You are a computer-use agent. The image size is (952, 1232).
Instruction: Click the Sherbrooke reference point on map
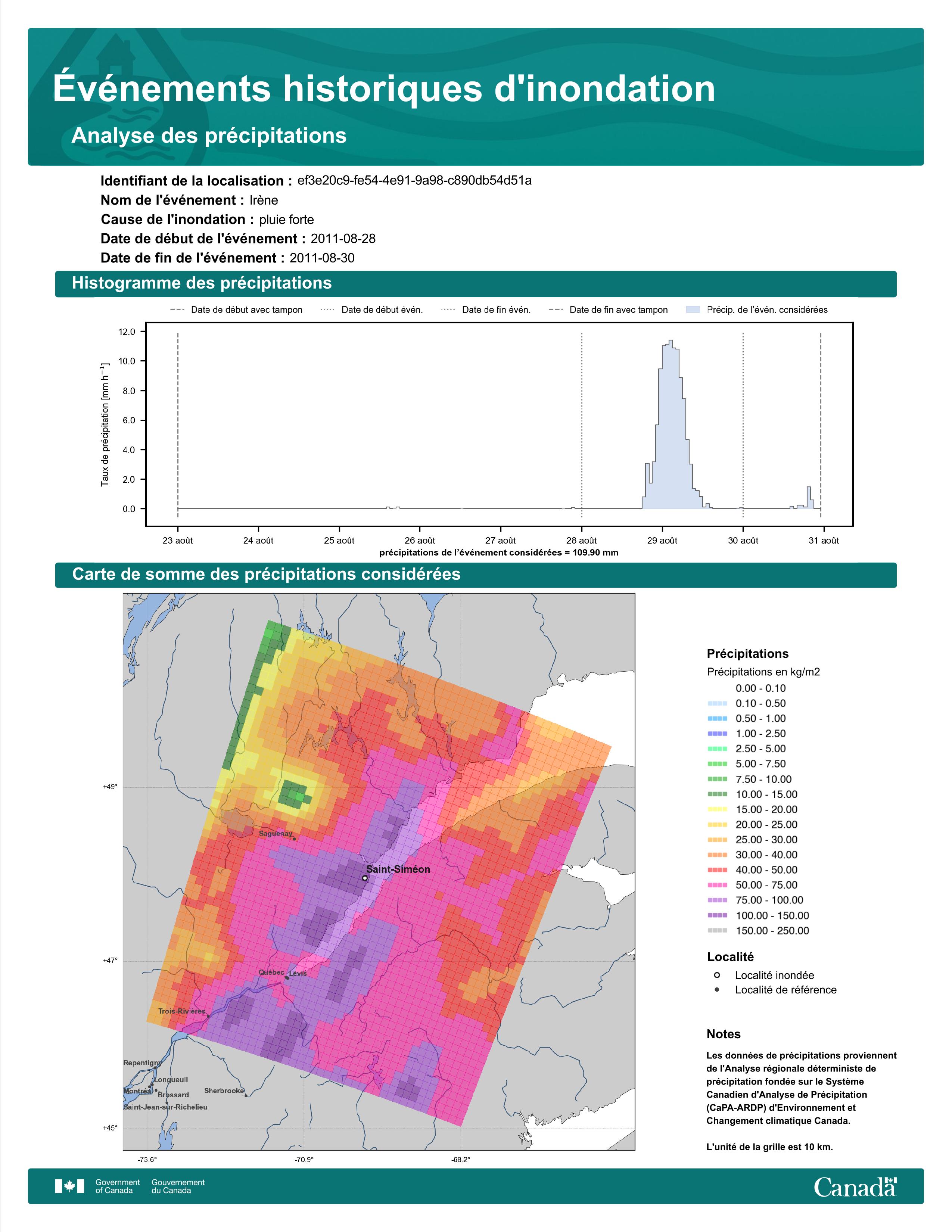tap(246, 1095)
